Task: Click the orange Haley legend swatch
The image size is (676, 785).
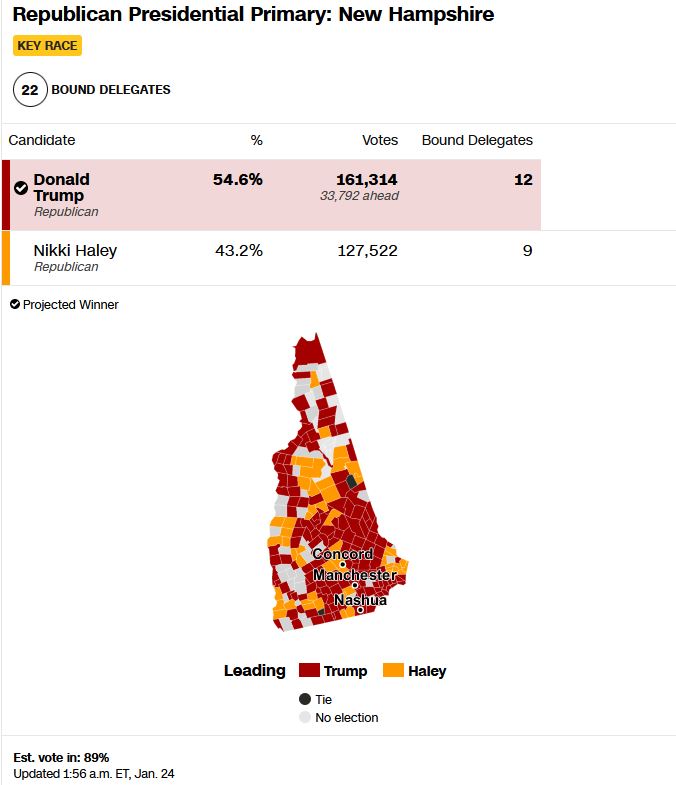Action: pyautogui.click(x=393, y=670)
